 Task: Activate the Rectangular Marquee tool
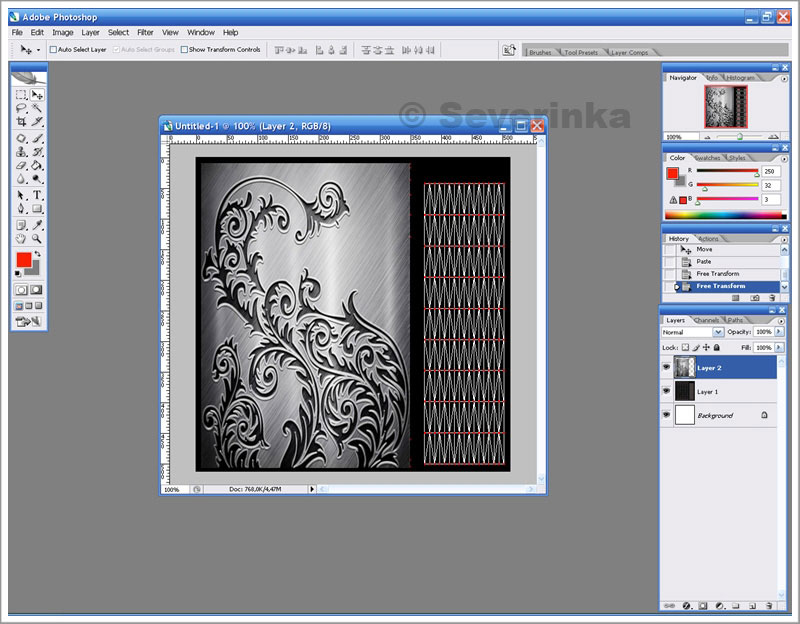click(21, 94)
